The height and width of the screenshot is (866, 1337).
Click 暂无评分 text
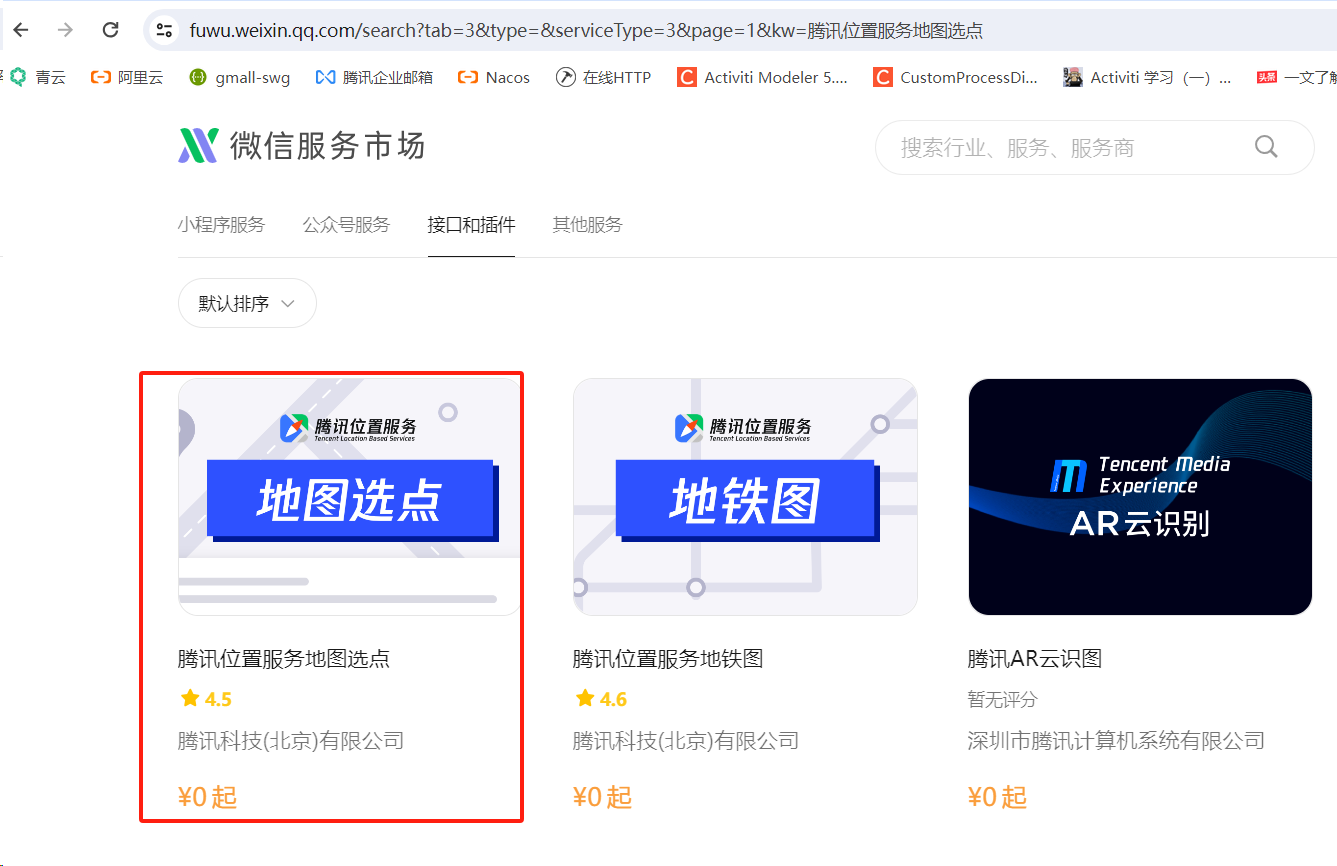click(1003, 700)
